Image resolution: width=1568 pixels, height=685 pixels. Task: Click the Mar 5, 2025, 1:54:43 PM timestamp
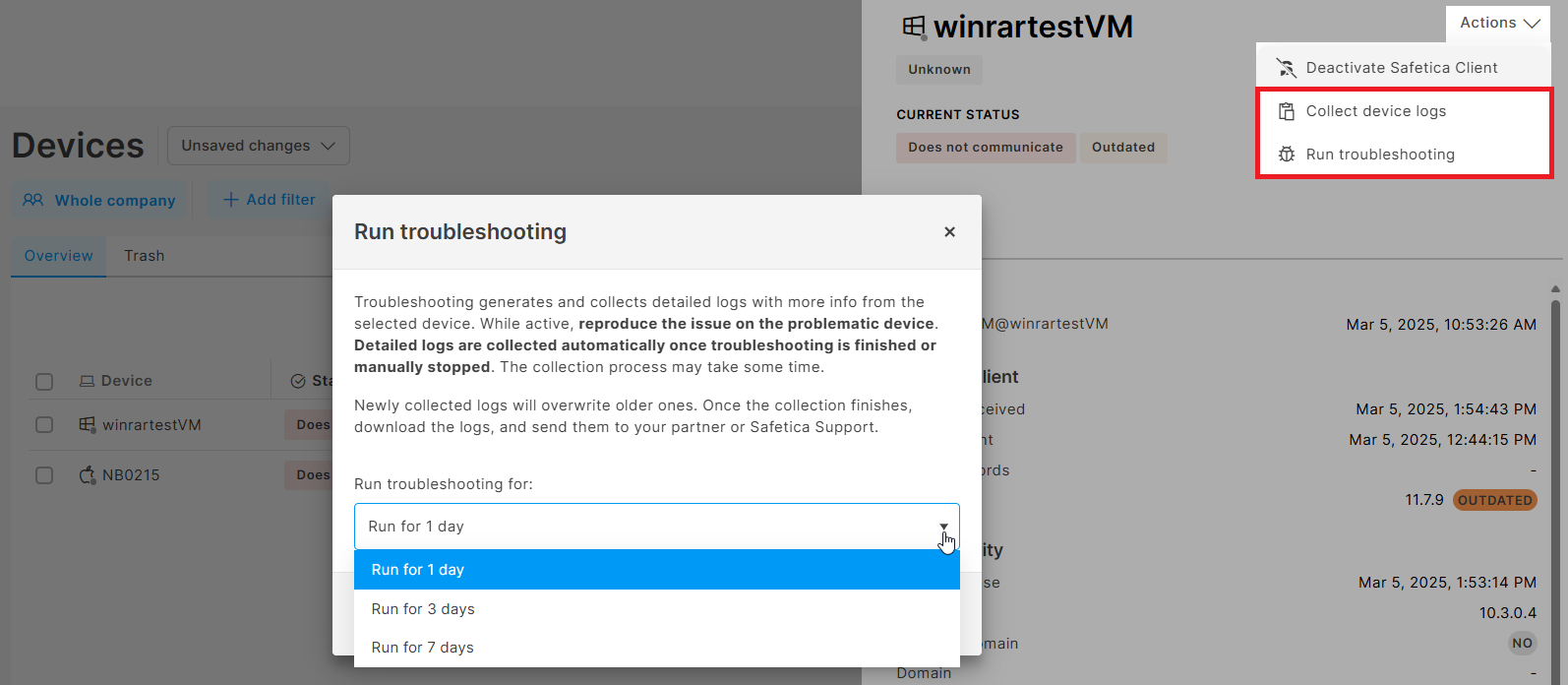click(1446, 409)
